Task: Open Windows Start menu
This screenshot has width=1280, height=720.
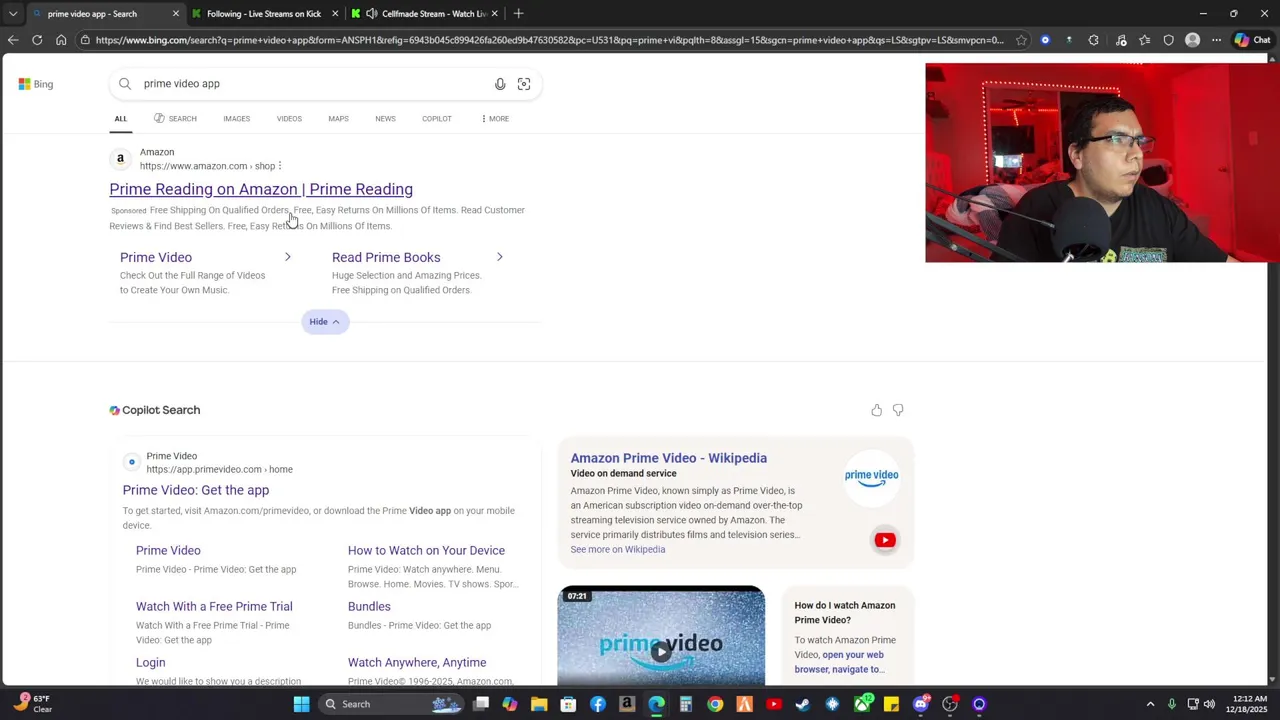Action: 301,704
